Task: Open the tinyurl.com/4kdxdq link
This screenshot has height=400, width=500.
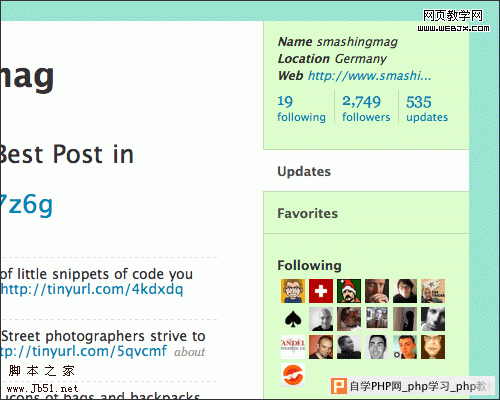Action: pyautogui.click(x=92, y=289)
